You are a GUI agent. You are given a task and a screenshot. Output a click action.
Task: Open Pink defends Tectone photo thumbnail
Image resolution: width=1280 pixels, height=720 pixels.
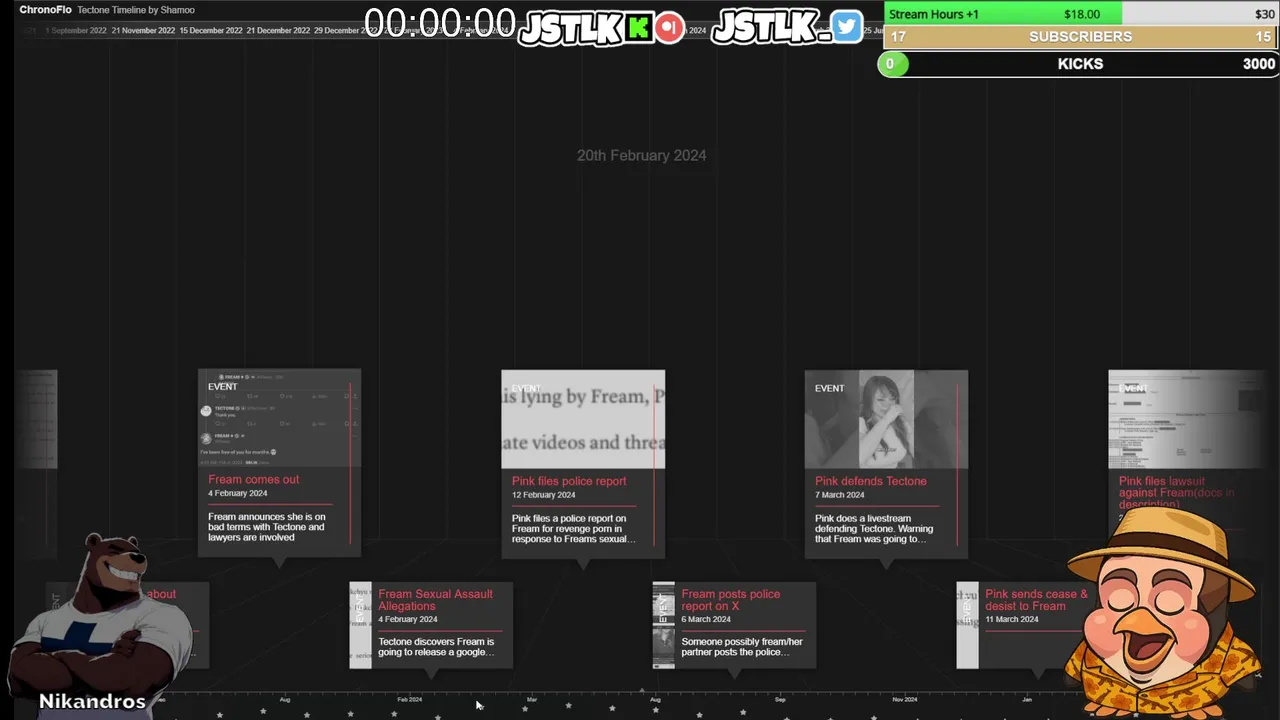click(886, 419)
